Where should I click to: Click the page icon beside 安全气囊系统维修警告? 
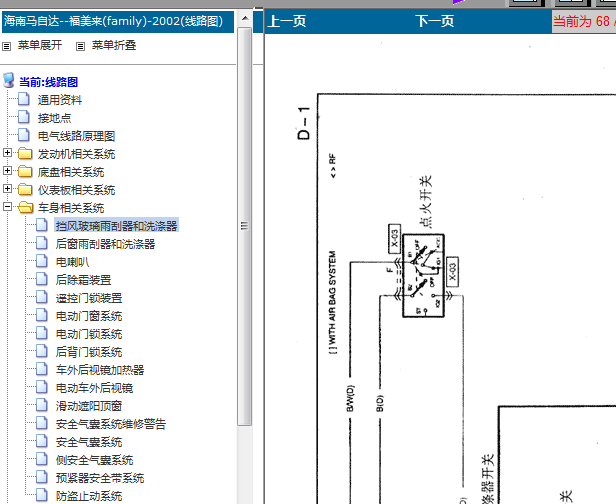tap(42, 423)
